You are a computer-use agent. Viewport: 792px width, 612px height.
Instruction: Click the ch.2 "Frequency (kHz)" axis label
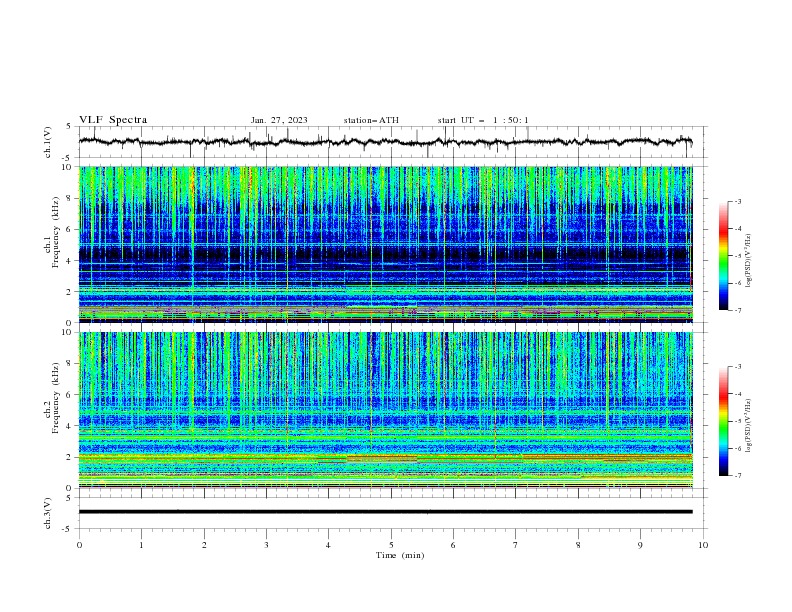tap(56, 397)
